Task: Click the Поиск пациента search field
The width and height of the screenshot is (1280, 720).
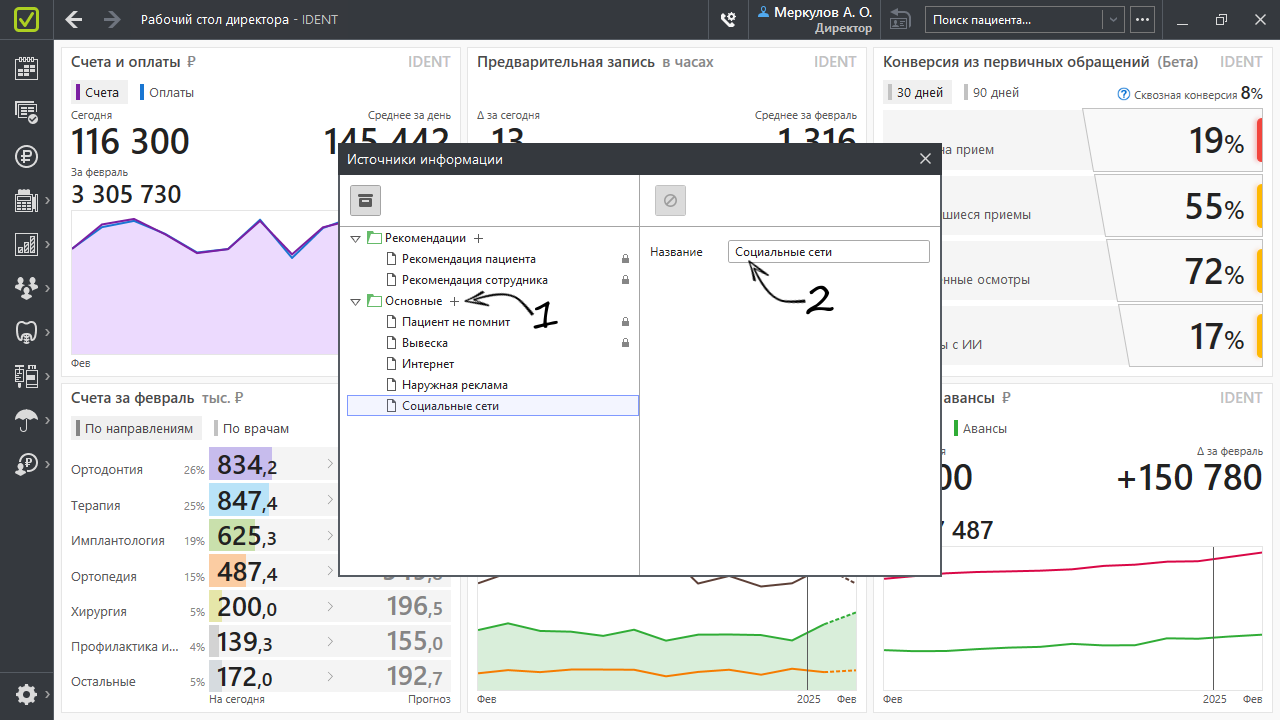Action: pos(1014,19)
